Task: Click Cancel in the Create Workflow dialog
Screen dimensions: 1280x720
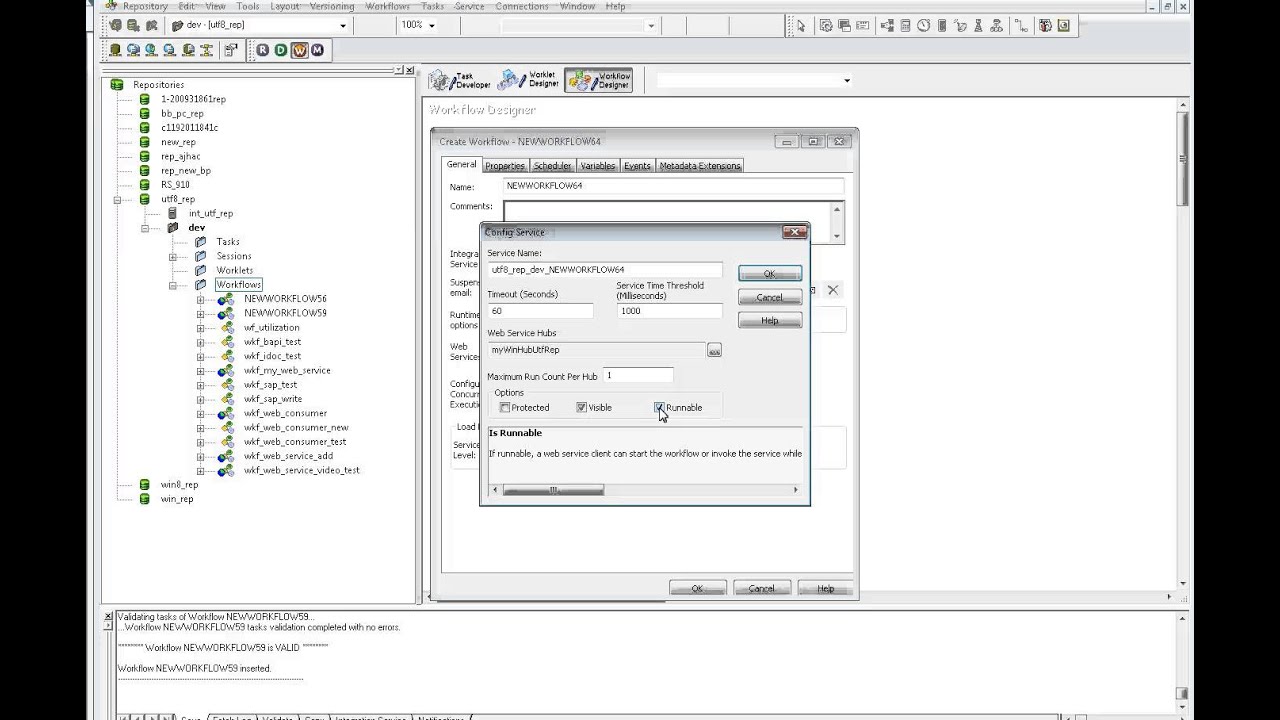Action: (761, 588)
